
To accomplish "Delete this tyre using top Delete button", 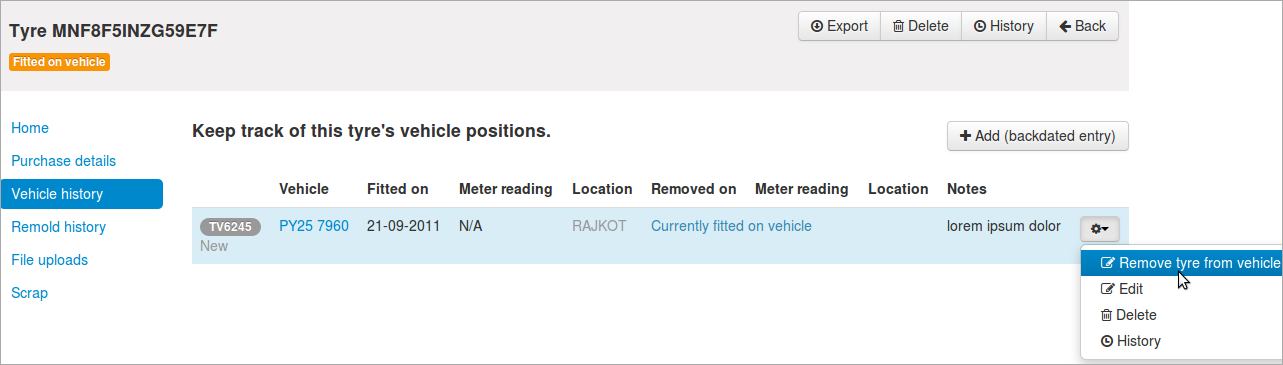I will tap(920, 26).
